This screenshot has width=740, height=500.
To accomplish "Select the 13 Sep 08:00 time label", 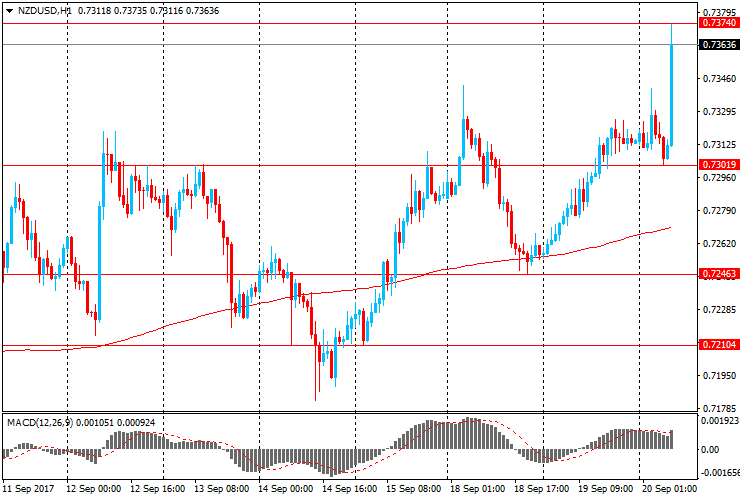I will point(221,488).
